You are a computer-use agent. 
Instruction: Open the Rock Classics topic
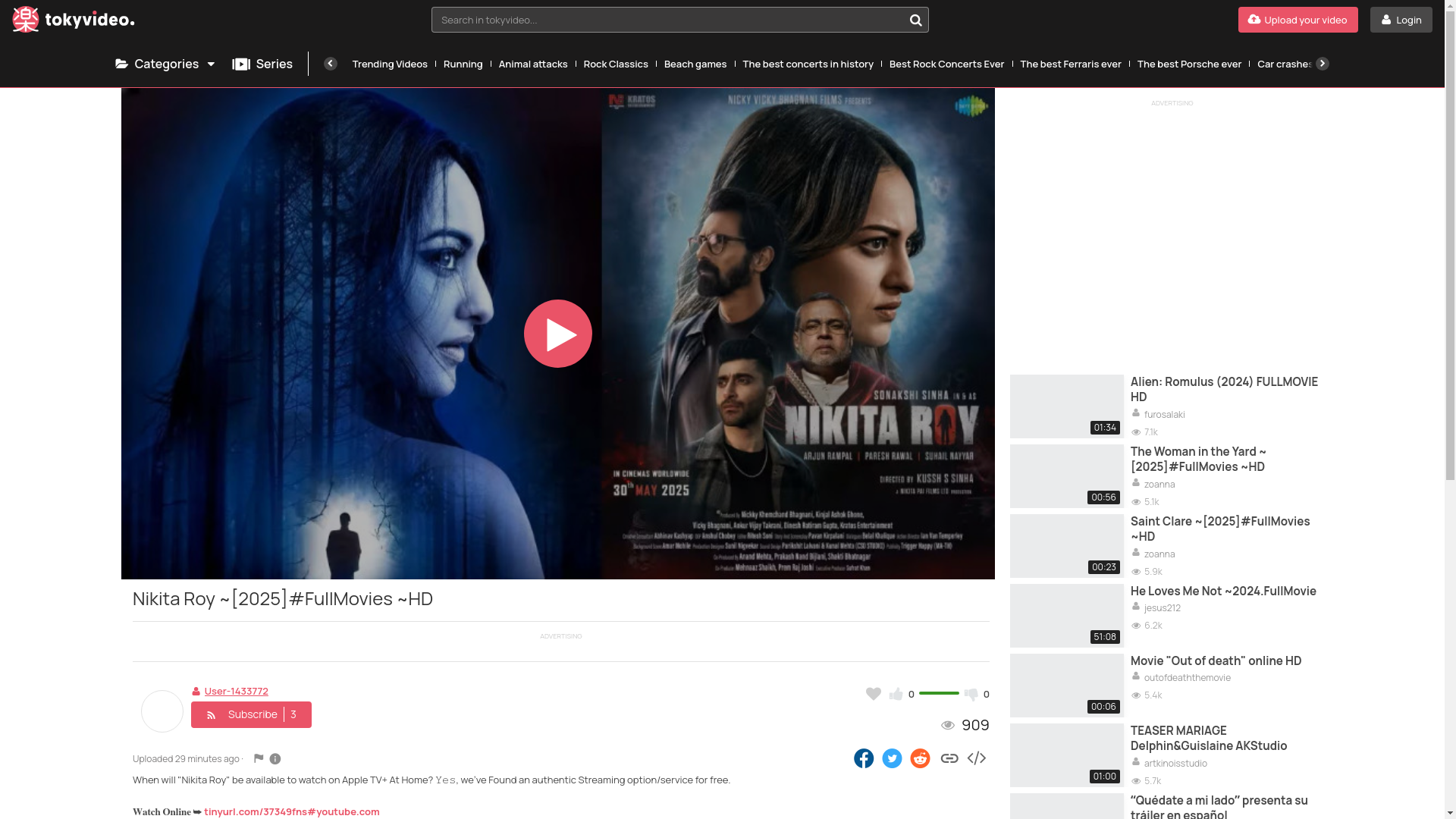(x=616, y=64)
